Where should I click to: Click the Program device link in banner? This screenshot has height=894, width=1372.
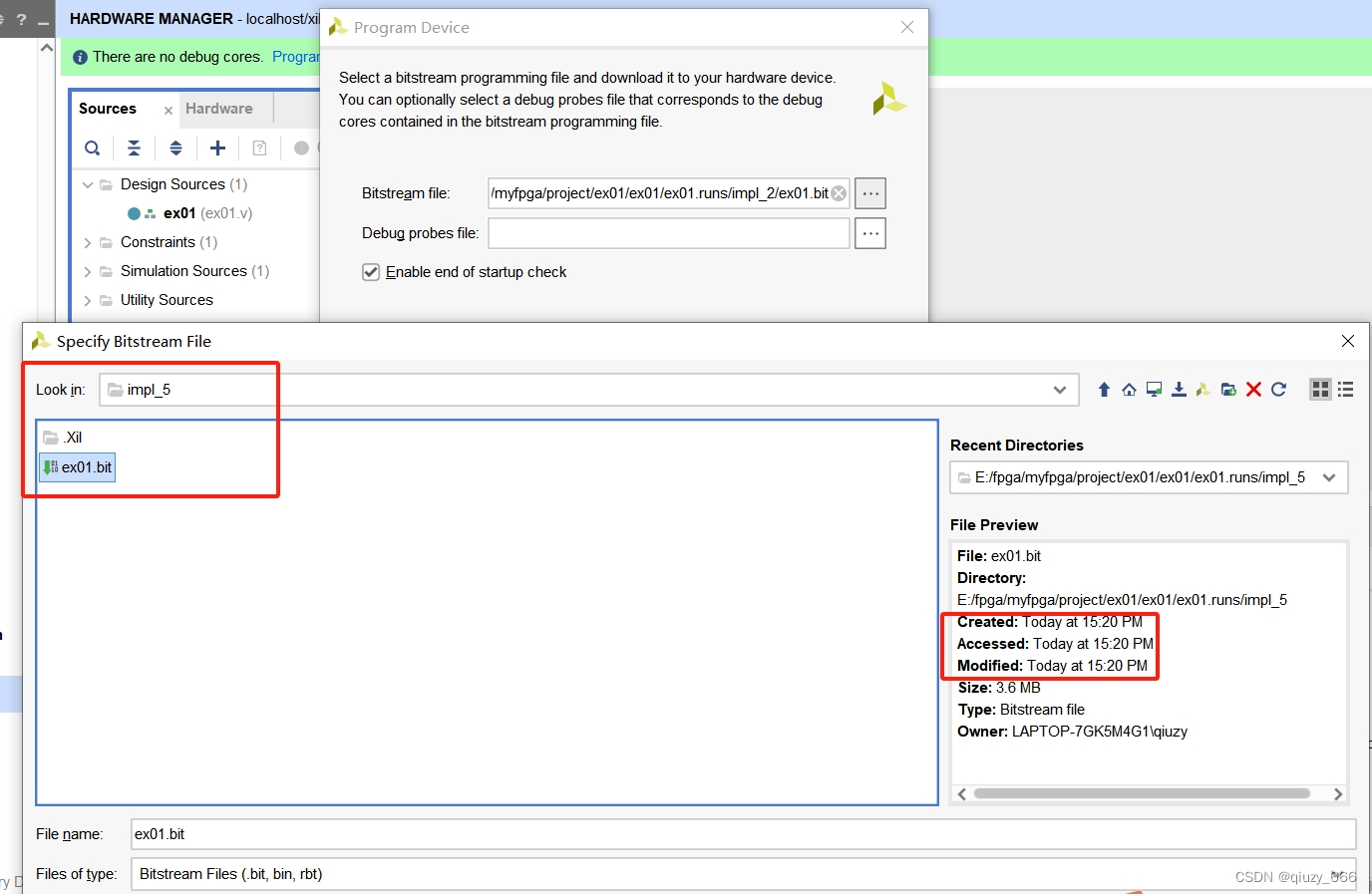tap(295, 57)
